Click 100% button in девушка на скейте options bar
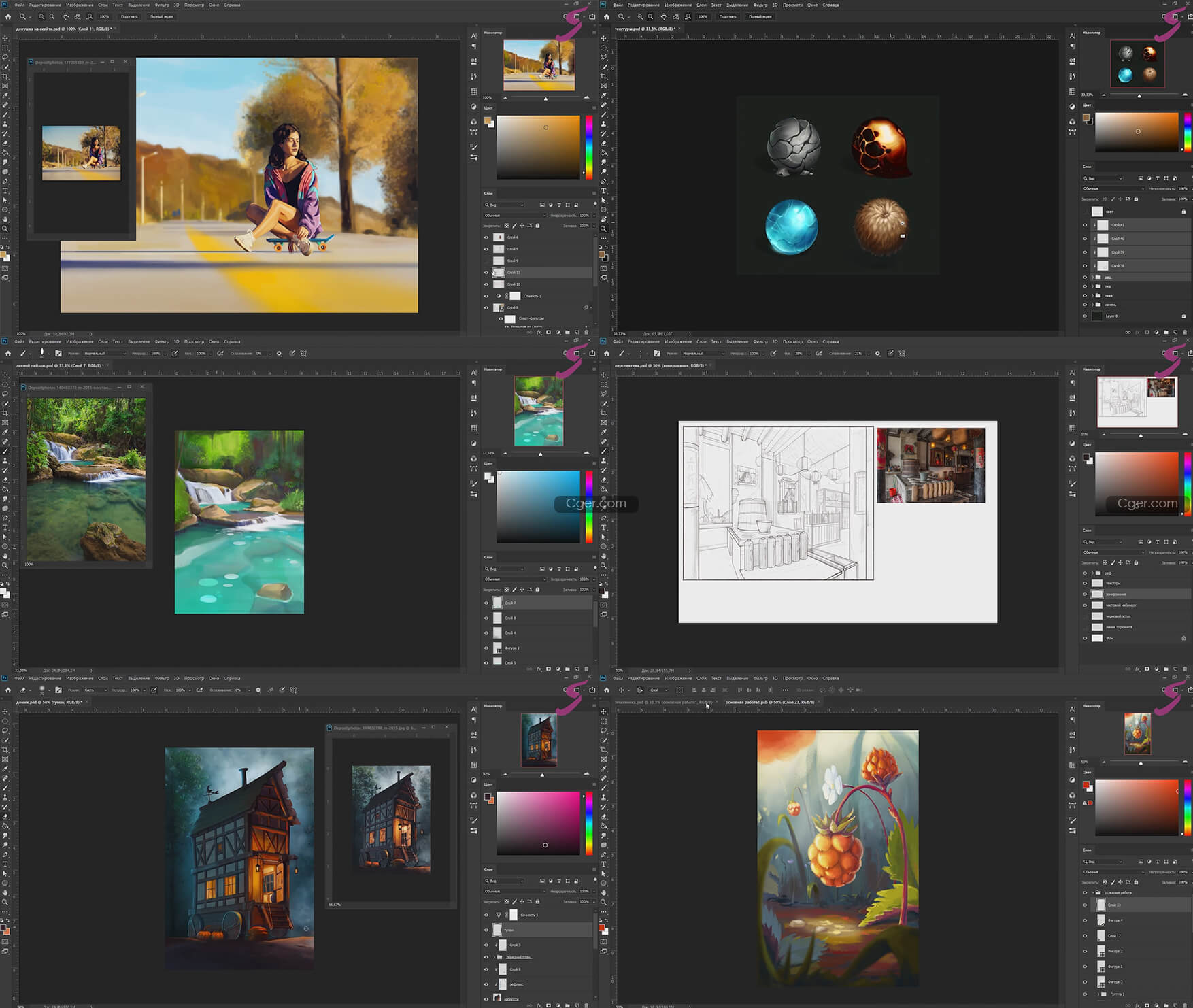This screenshot has height=1008, width=1193. 104,16
